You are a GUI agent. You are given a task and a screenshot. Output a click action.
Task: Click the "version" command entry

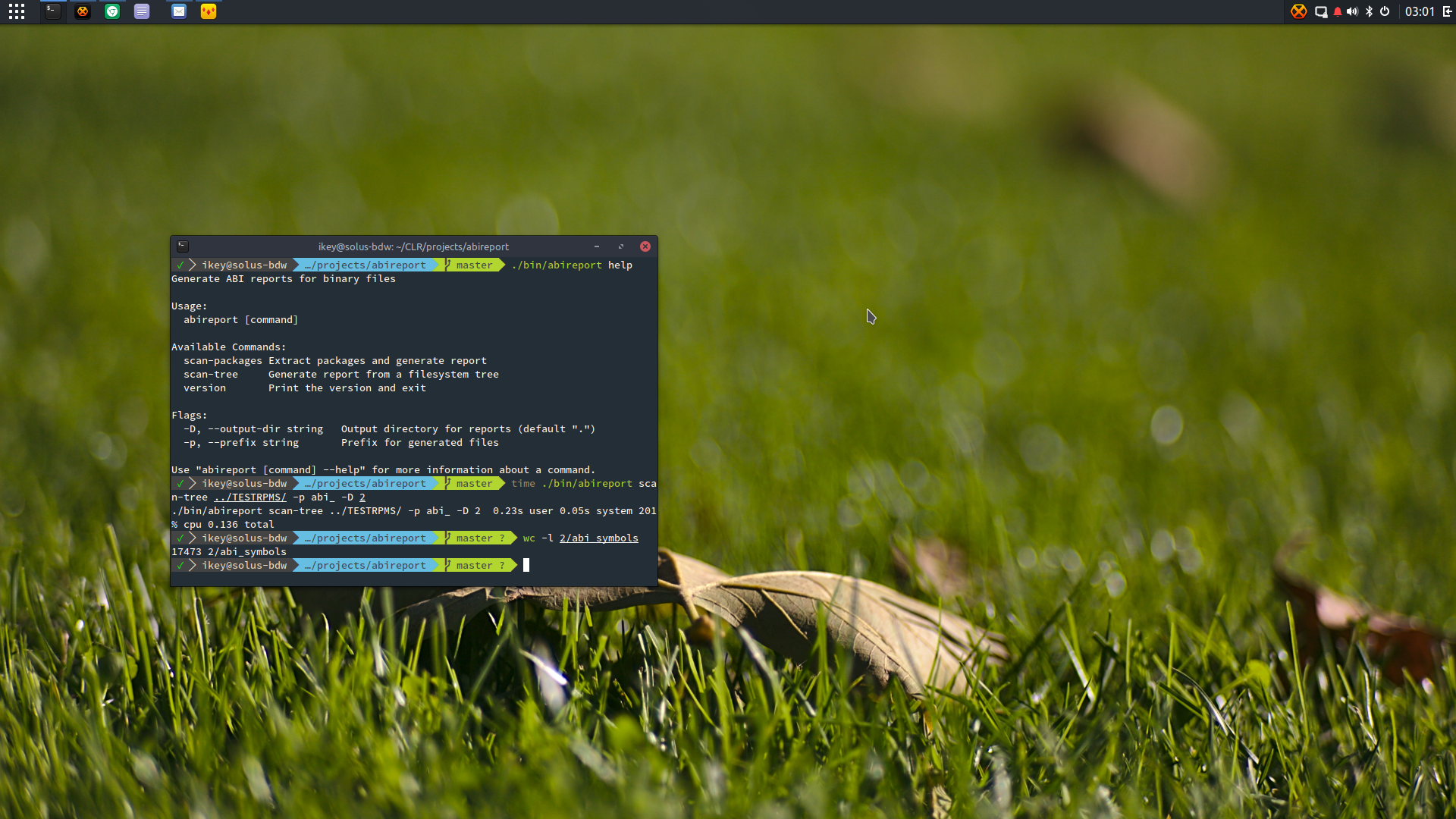205,388
